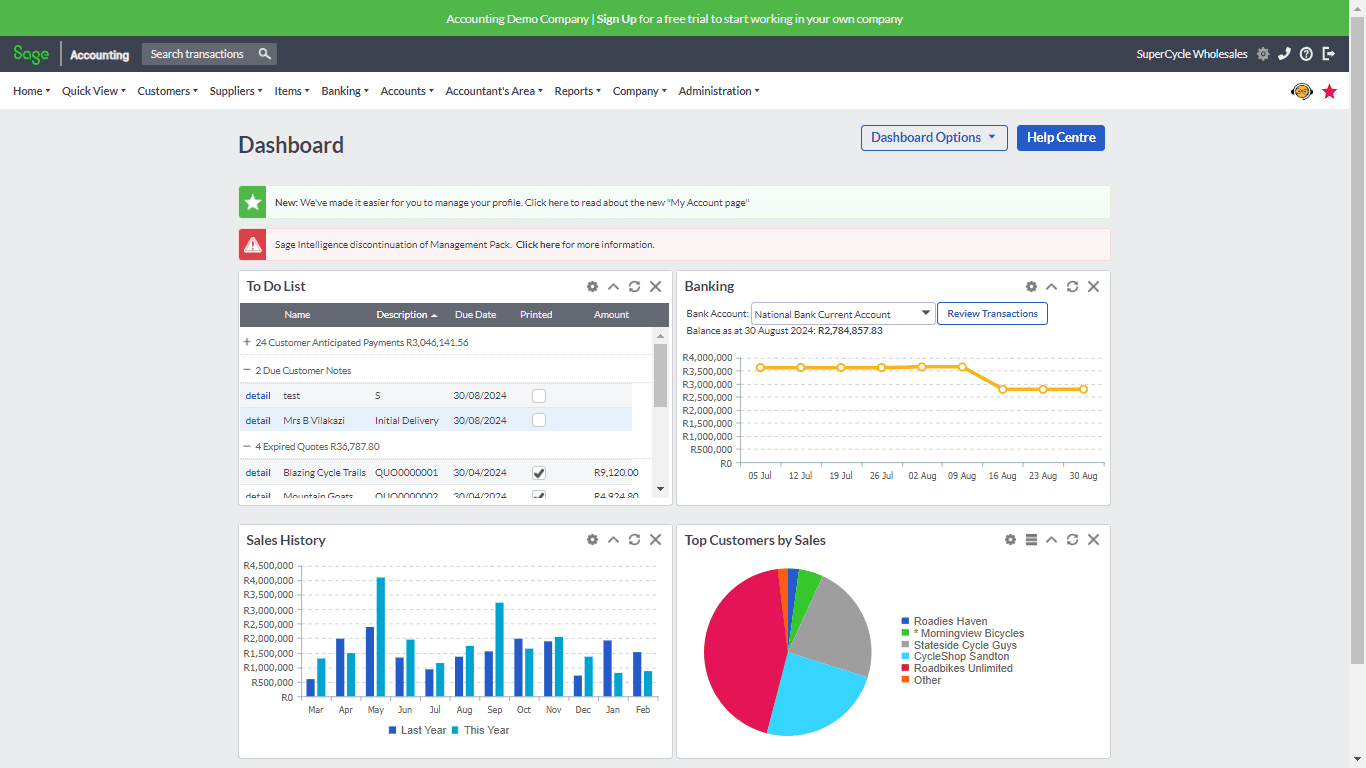Click the Roadies Haven legend colour swatch
Image resolution: width=1366 pixels, height=768 pixels.
click(x=905, y=621)
